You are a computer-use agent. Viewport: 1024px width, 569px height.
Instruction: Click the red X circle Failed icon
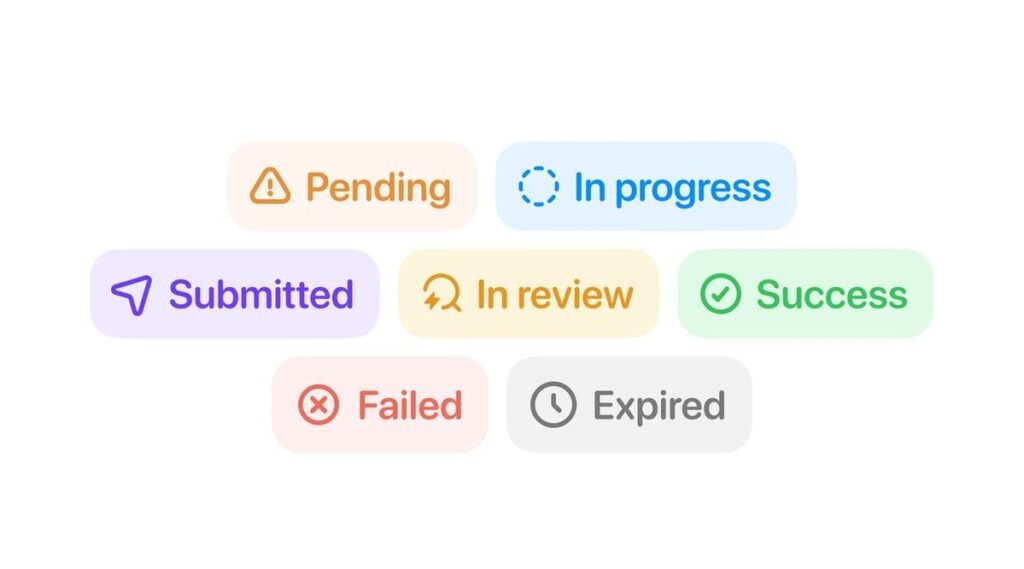click(319, 405)
